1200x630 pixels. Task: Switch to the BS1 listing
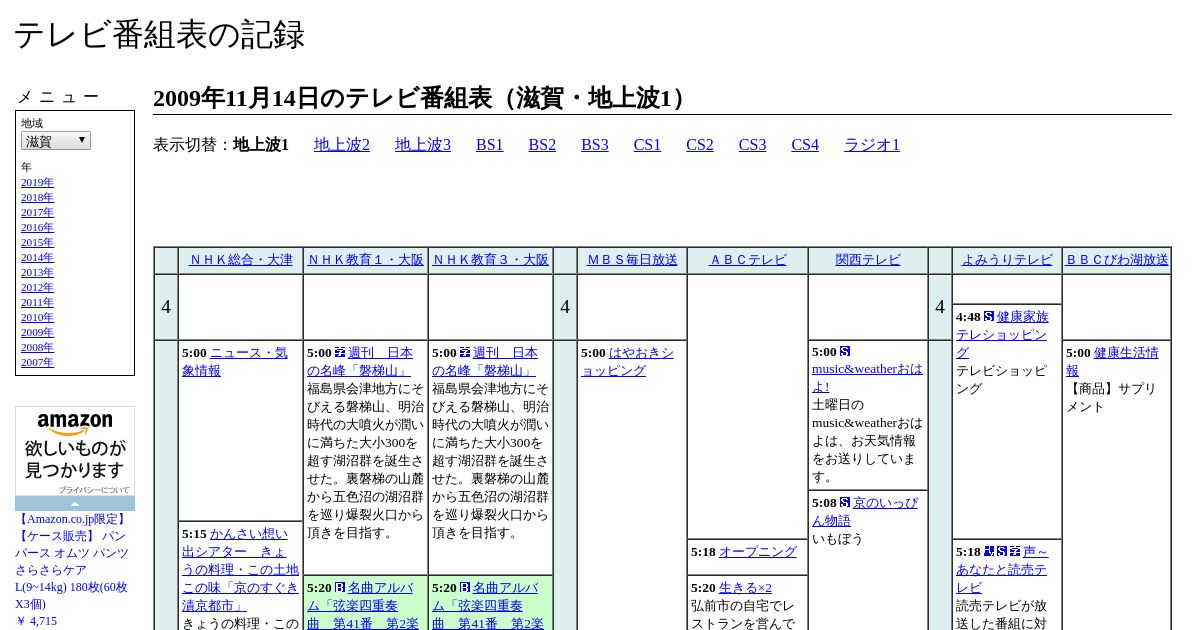pyautogui.click(x=490, y=145)
